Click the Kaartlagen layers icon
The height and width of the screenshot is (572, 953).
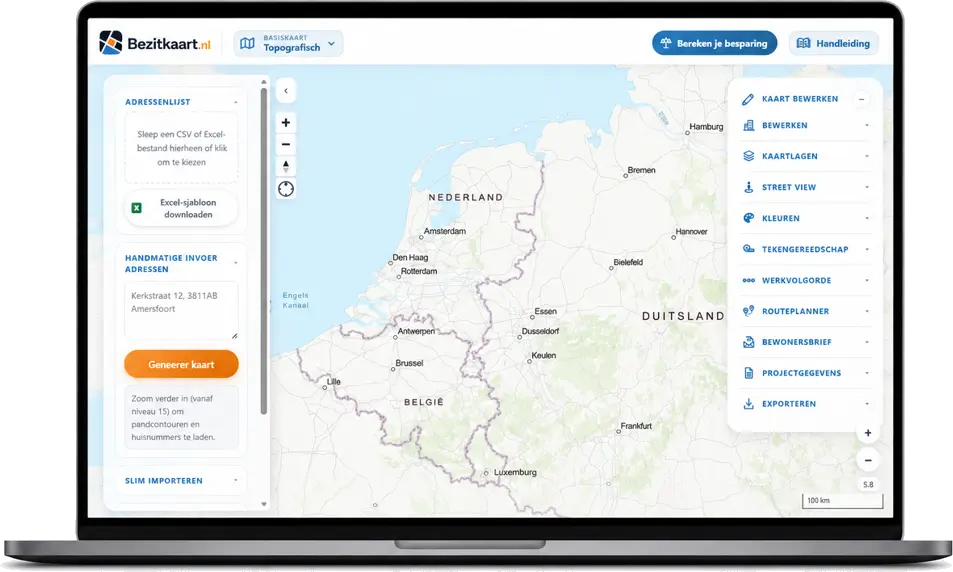(x=749, y=156)
